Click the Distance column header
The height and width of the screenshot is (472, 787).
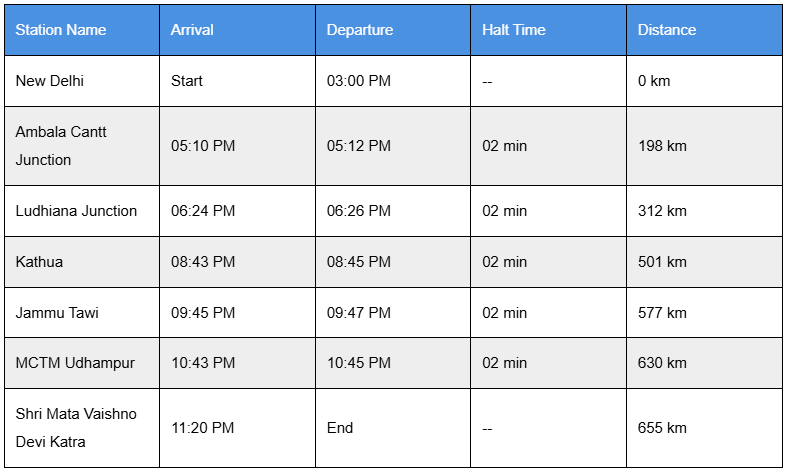pos(667,30)
